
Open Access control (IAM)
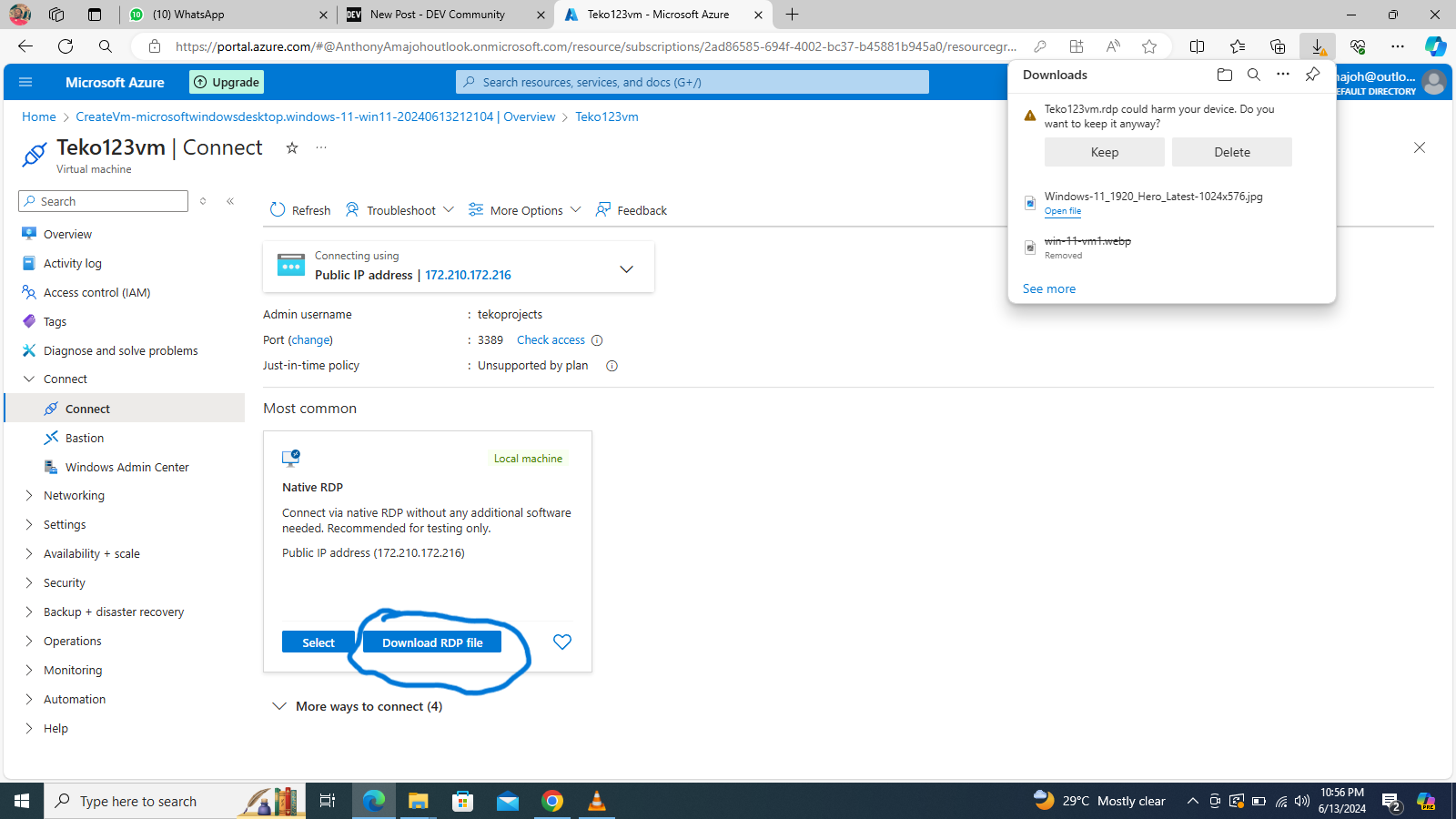pyautogui.click(x=97, y=292)
